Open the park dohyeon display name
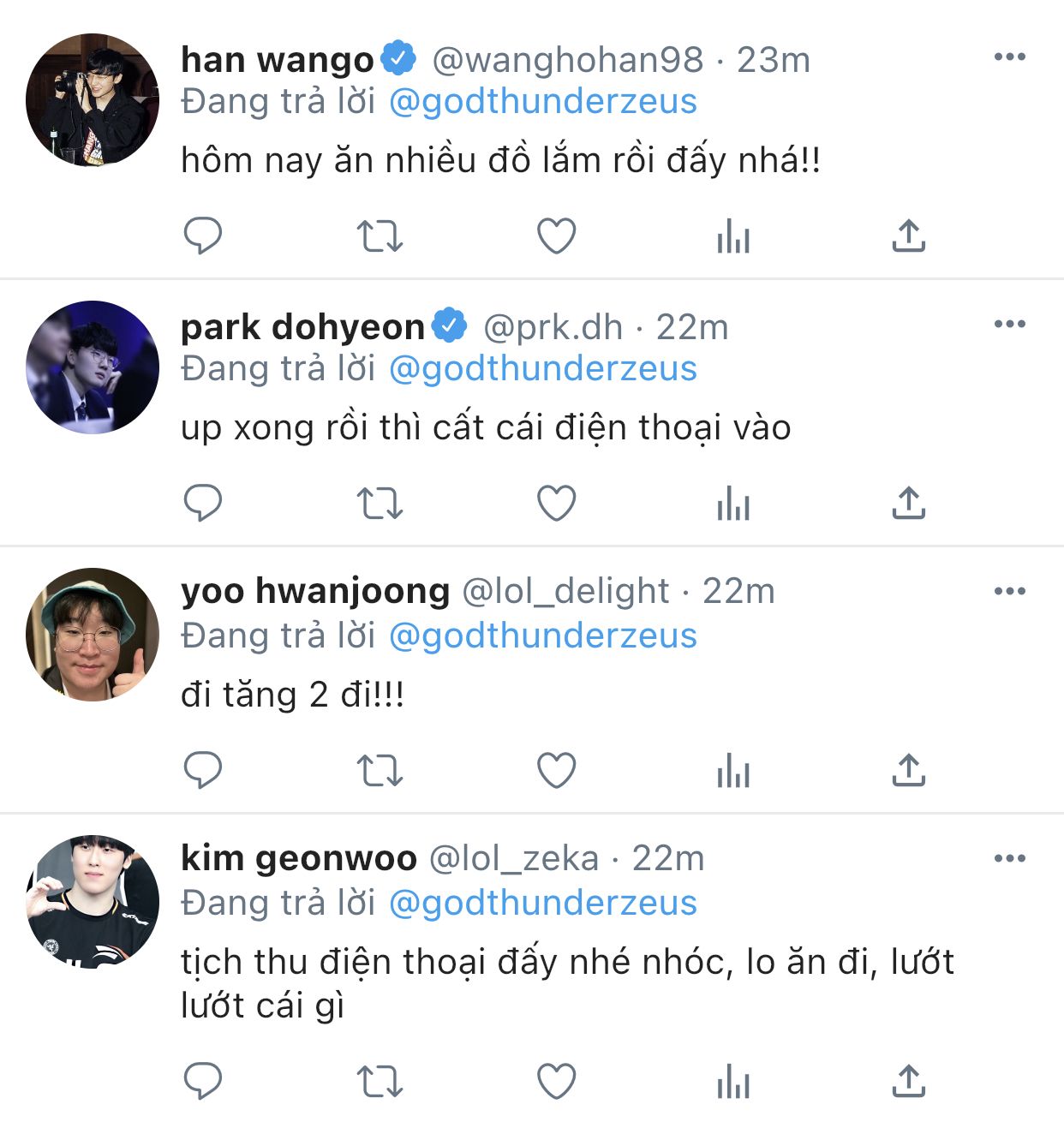This screenshot has width=1064, height=1122. click(302, 327)
